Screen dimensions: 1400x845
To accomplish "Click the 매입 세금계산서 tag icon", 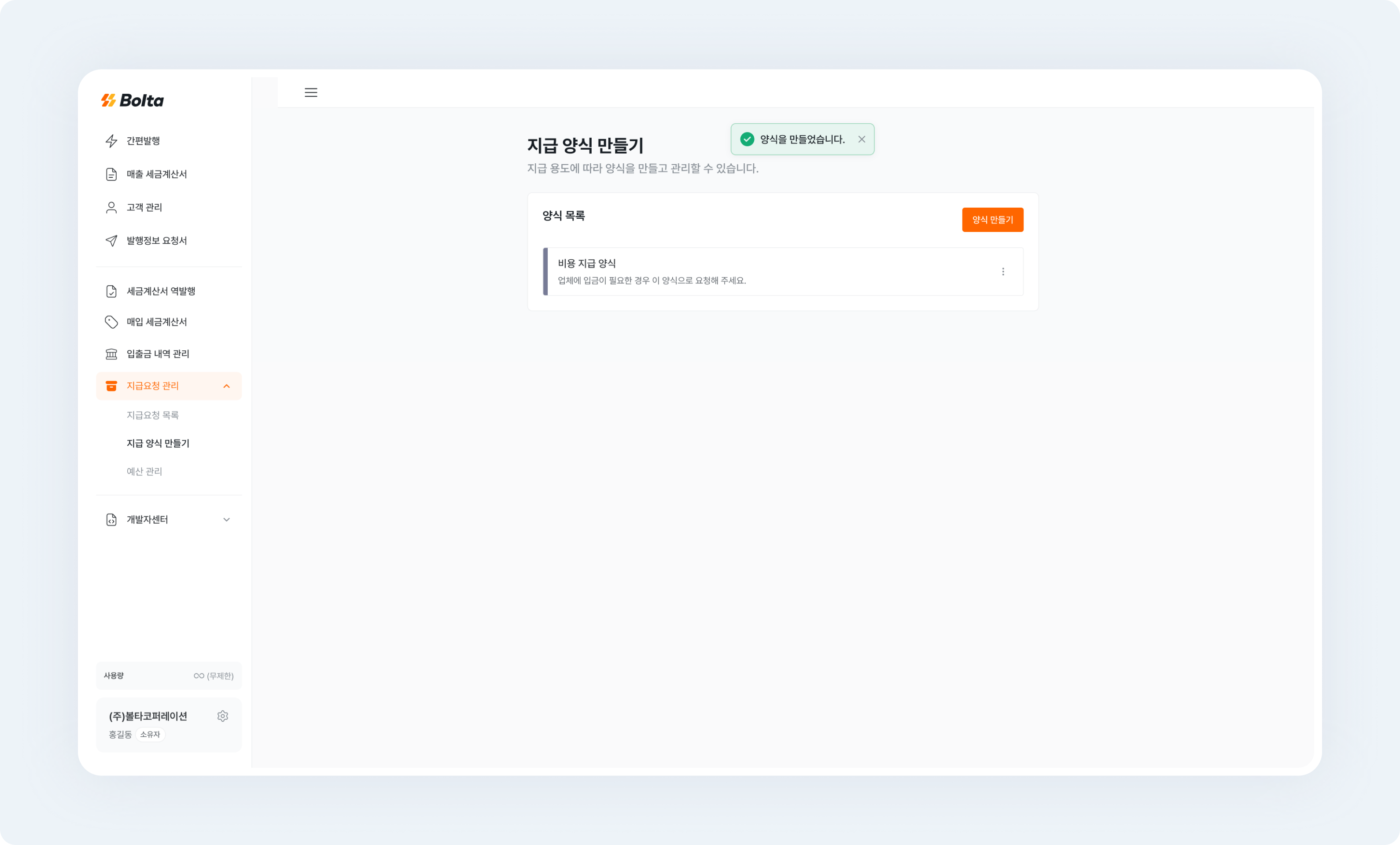I will pos(111,322).
